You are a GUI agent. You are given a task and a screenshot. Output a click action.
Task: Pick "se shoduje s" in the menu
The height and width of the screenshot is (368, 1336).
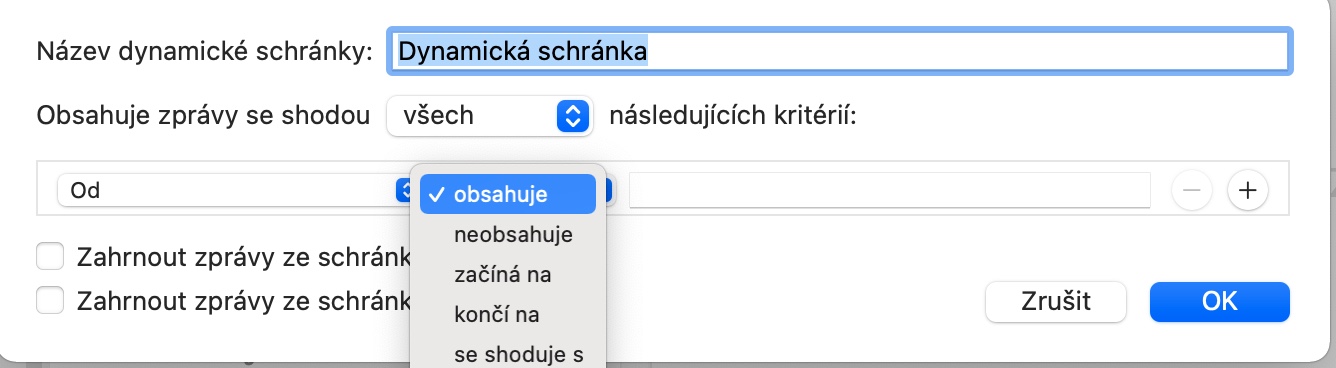click(x=518, y=354)
